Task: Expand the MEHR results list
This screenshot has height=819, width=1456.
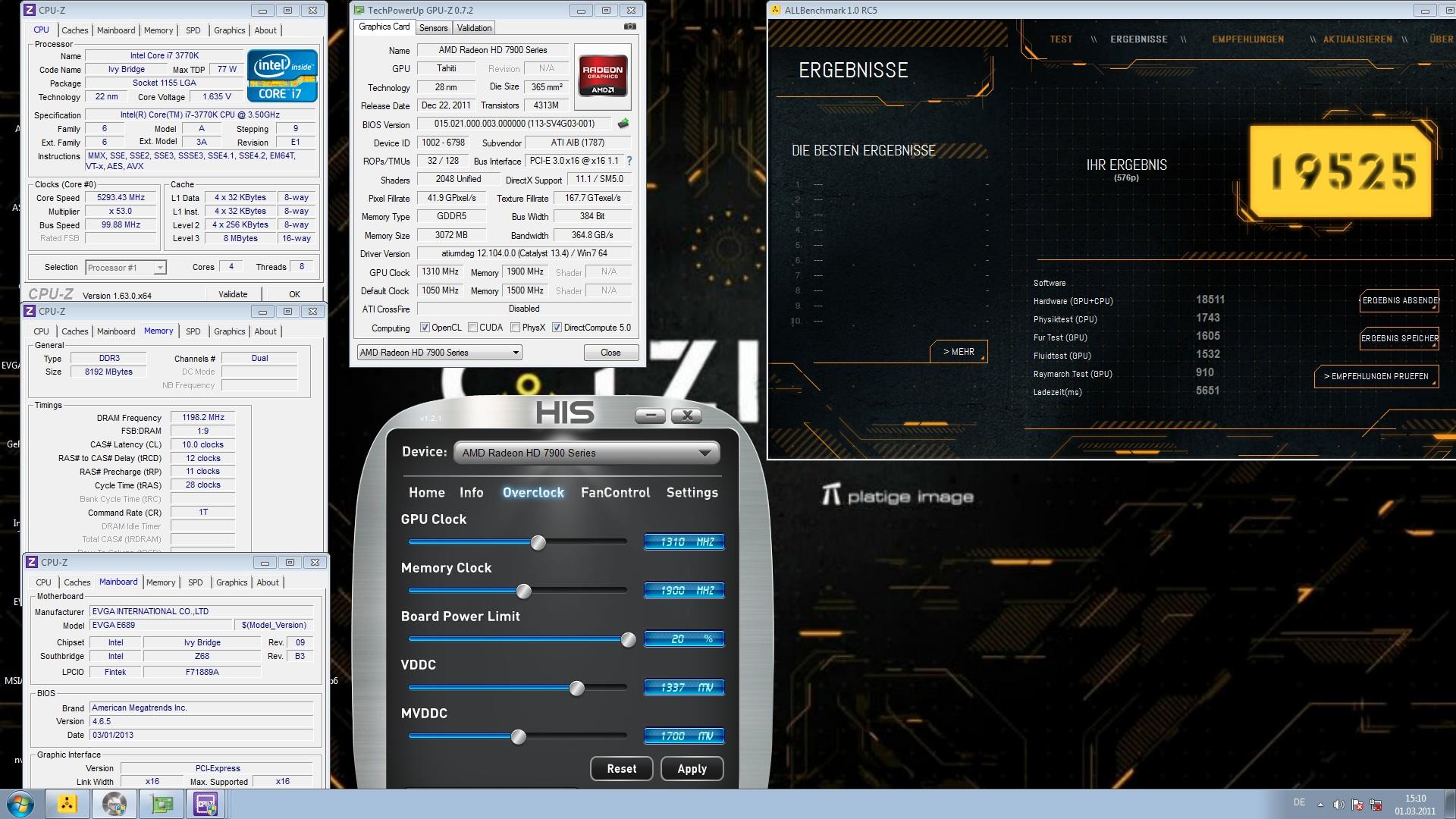Action: [959, 351]
